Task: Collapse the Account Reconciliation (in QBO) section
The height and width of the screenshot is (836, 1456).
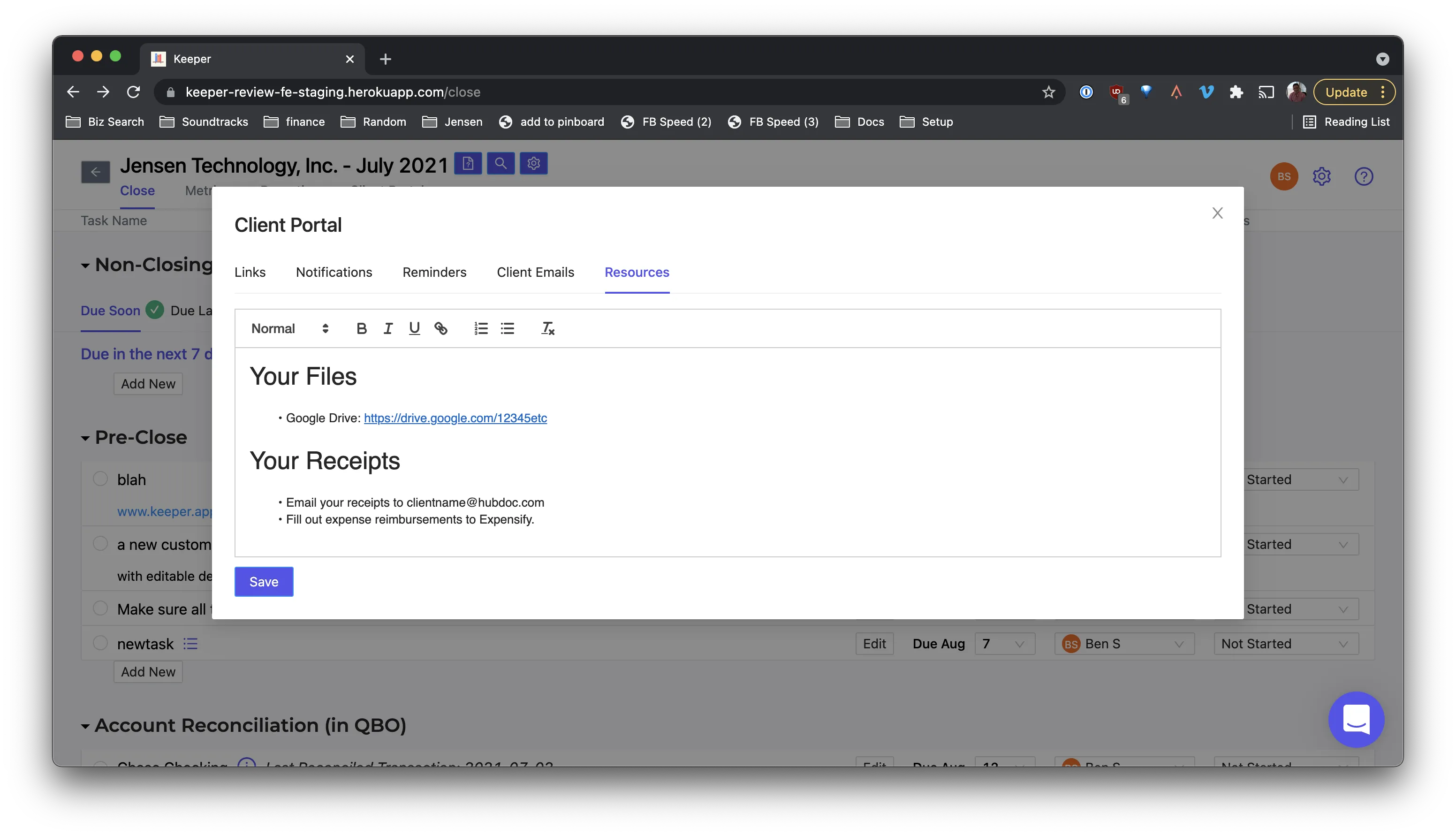Action: tap(85, 726)
